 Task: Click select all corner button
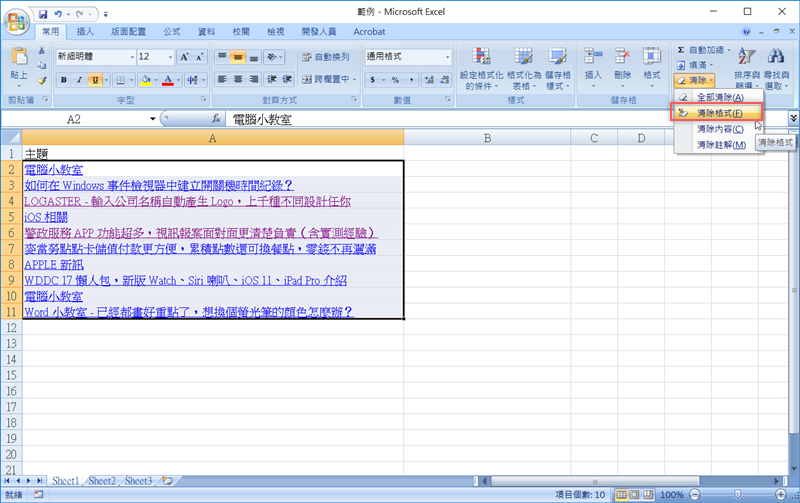point(11,138)
